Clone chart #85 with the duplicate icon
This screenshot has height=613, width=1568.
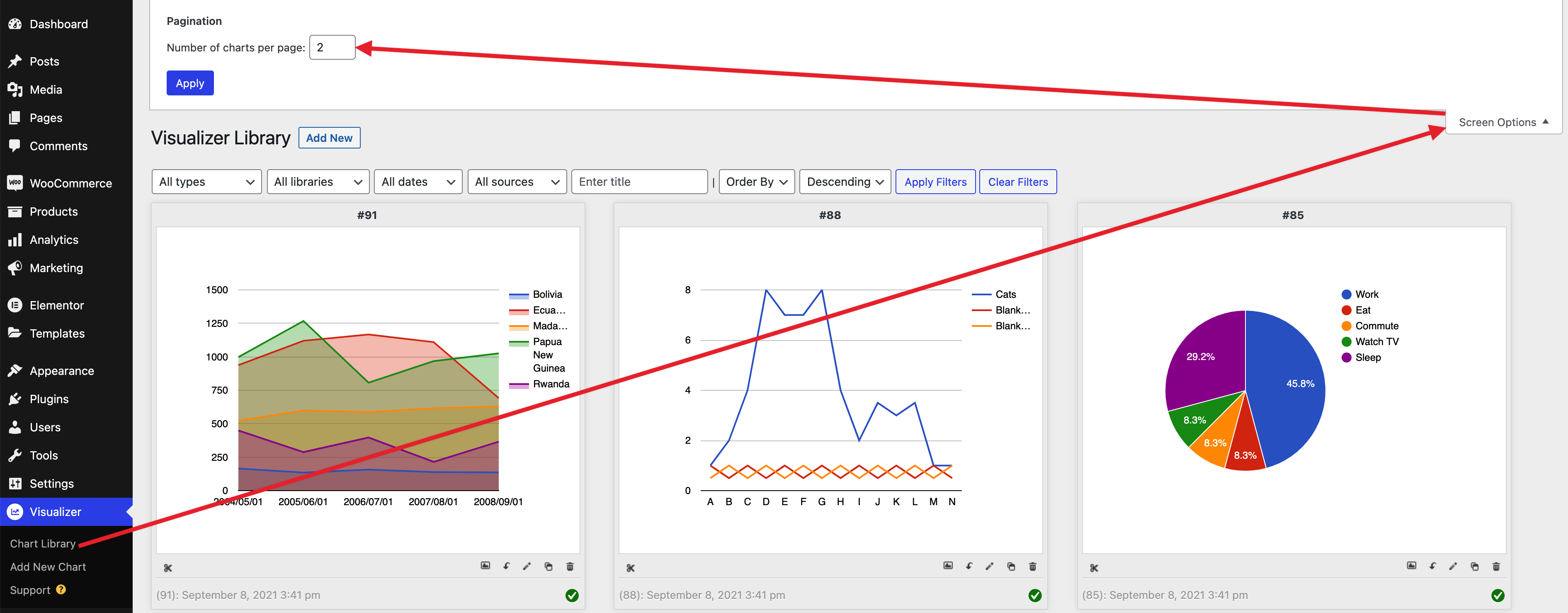coord(1474,566)
